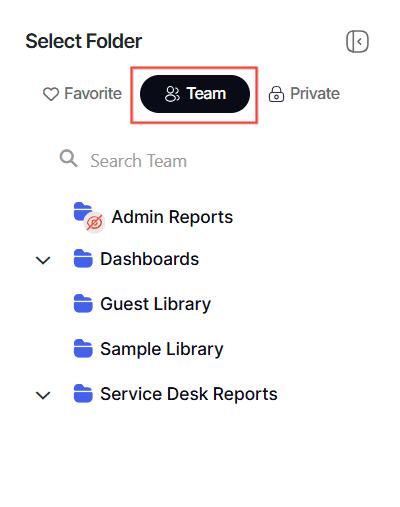Click the magnifying glass search icon
Viewport: 400px width, 507px height.
click(69, 158)
